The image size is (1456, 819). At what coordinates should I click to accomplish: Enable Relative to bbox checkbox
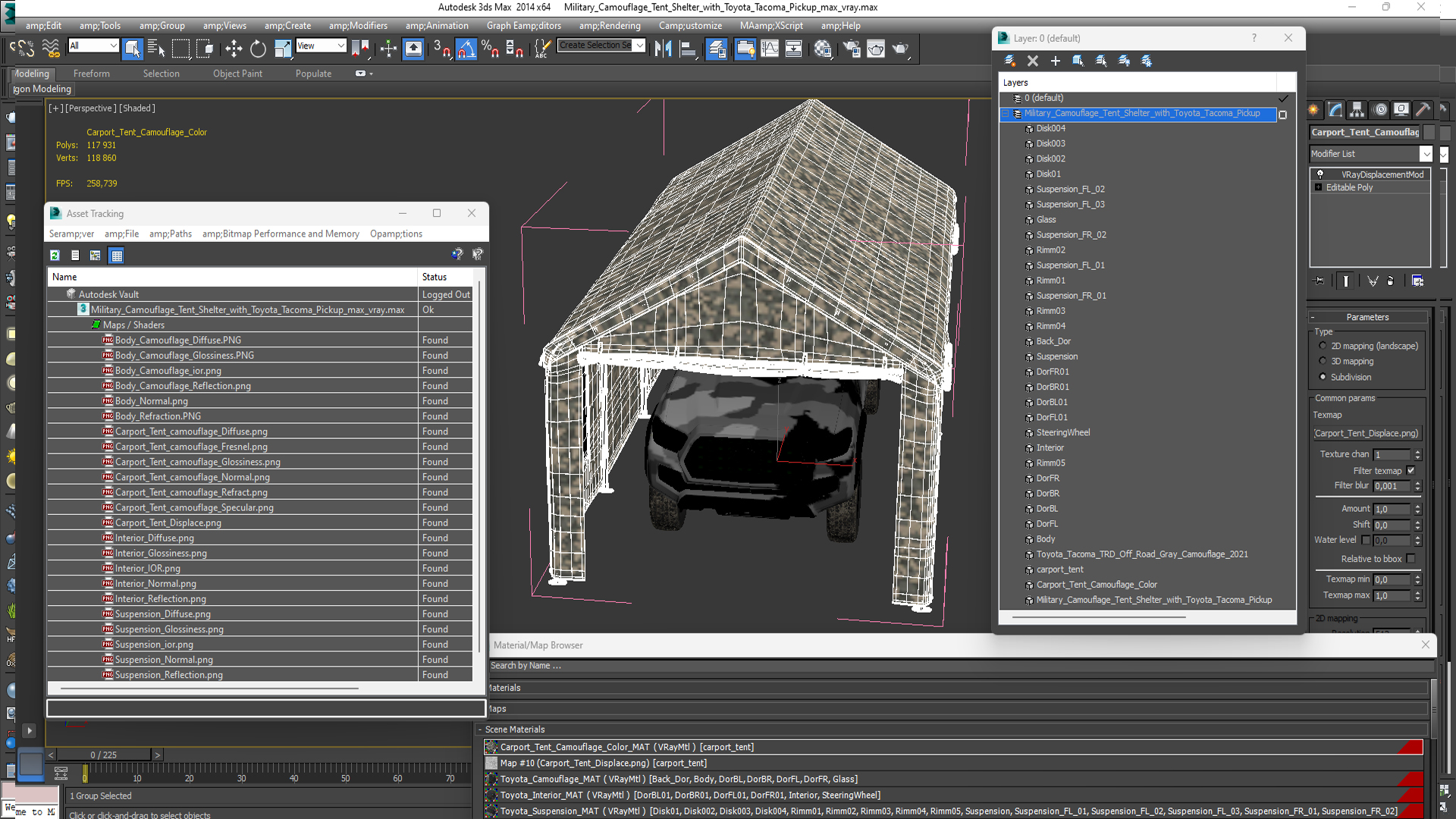tap(1411, 559)
